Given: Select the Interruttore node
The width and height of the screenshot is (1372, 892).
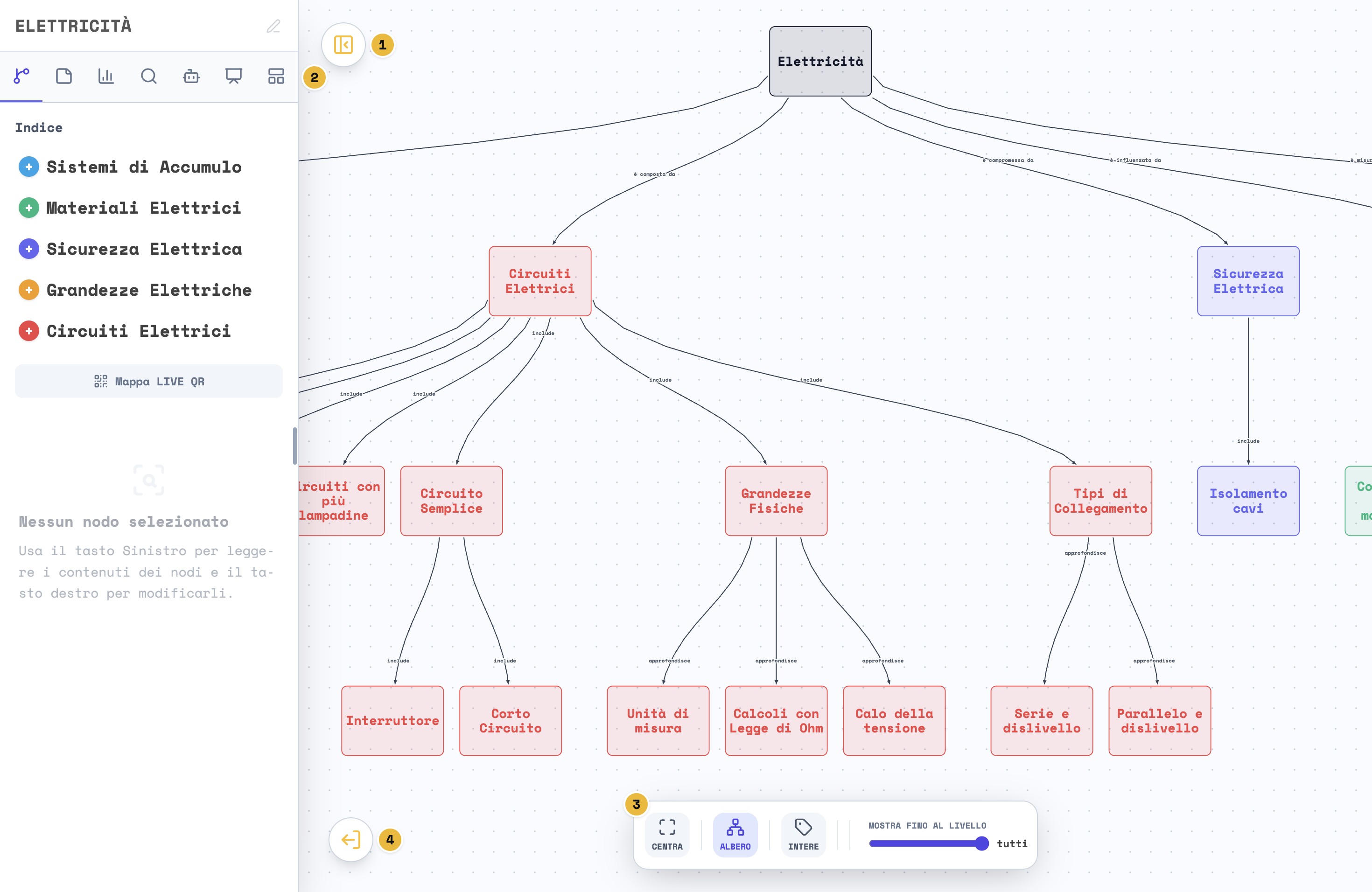Looking at the screenshot, I should (x=392, y=720).
